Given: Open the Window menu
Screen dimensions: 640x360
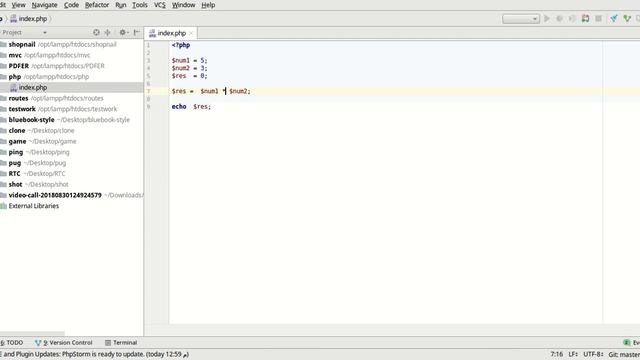Looking at the screenshot, I should pyautogui.click(x=183, y=5).
